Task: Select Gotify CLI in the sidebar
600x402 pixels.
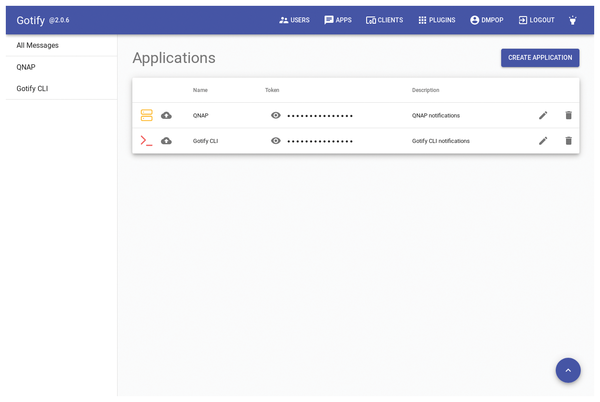Action: (61, 88)
